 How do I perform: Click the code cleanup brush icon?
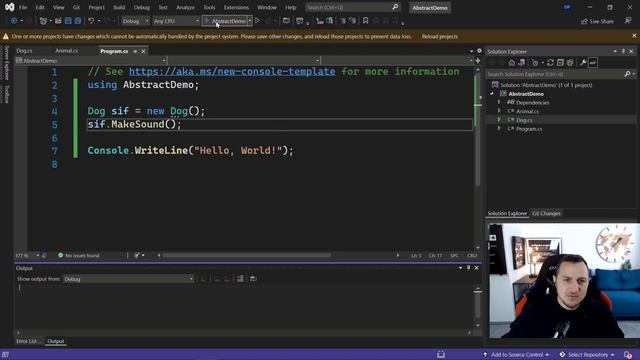[137, 256]
